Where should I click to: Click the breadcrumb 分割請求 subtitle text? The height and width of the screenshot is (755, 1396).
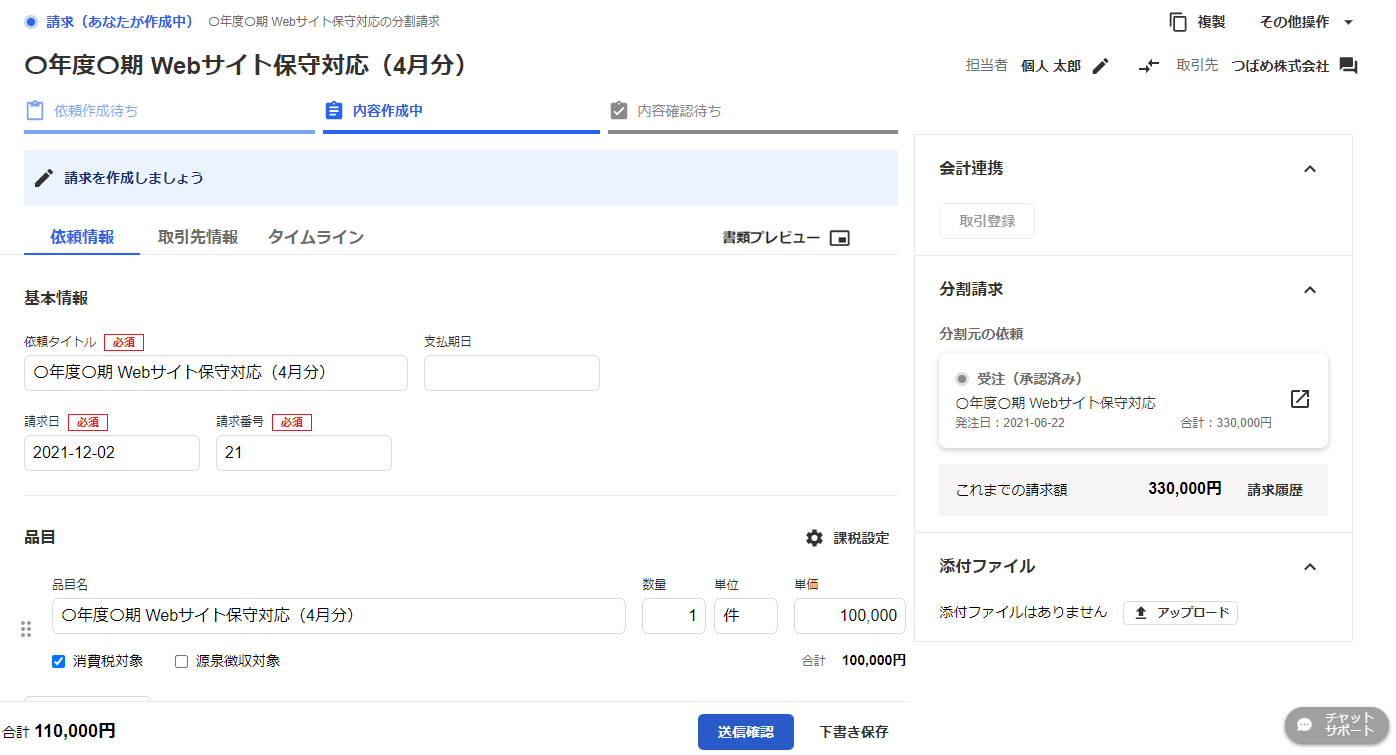tap(325, 21)
